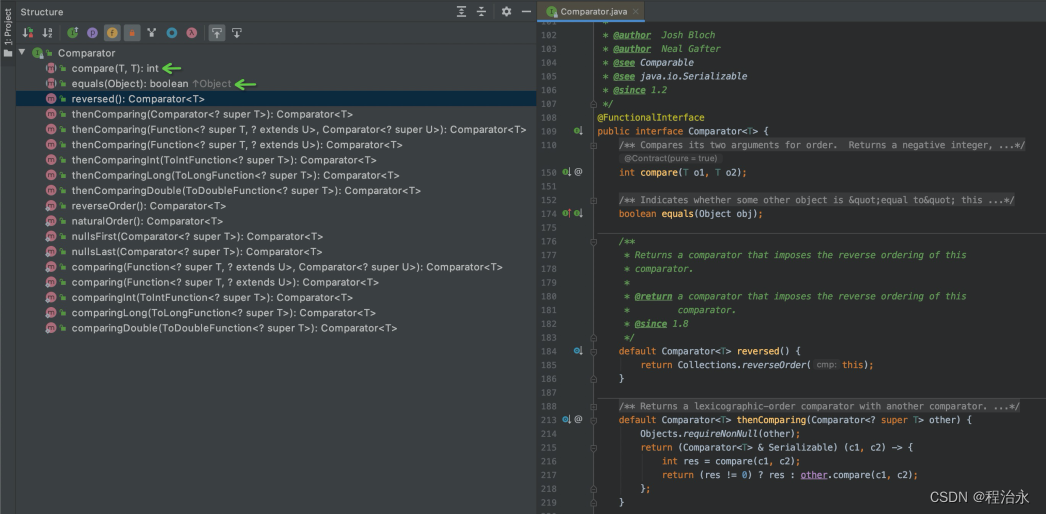Click method icon beside comparingDouble
The image size is (1046, 514).
pos(51,328)
